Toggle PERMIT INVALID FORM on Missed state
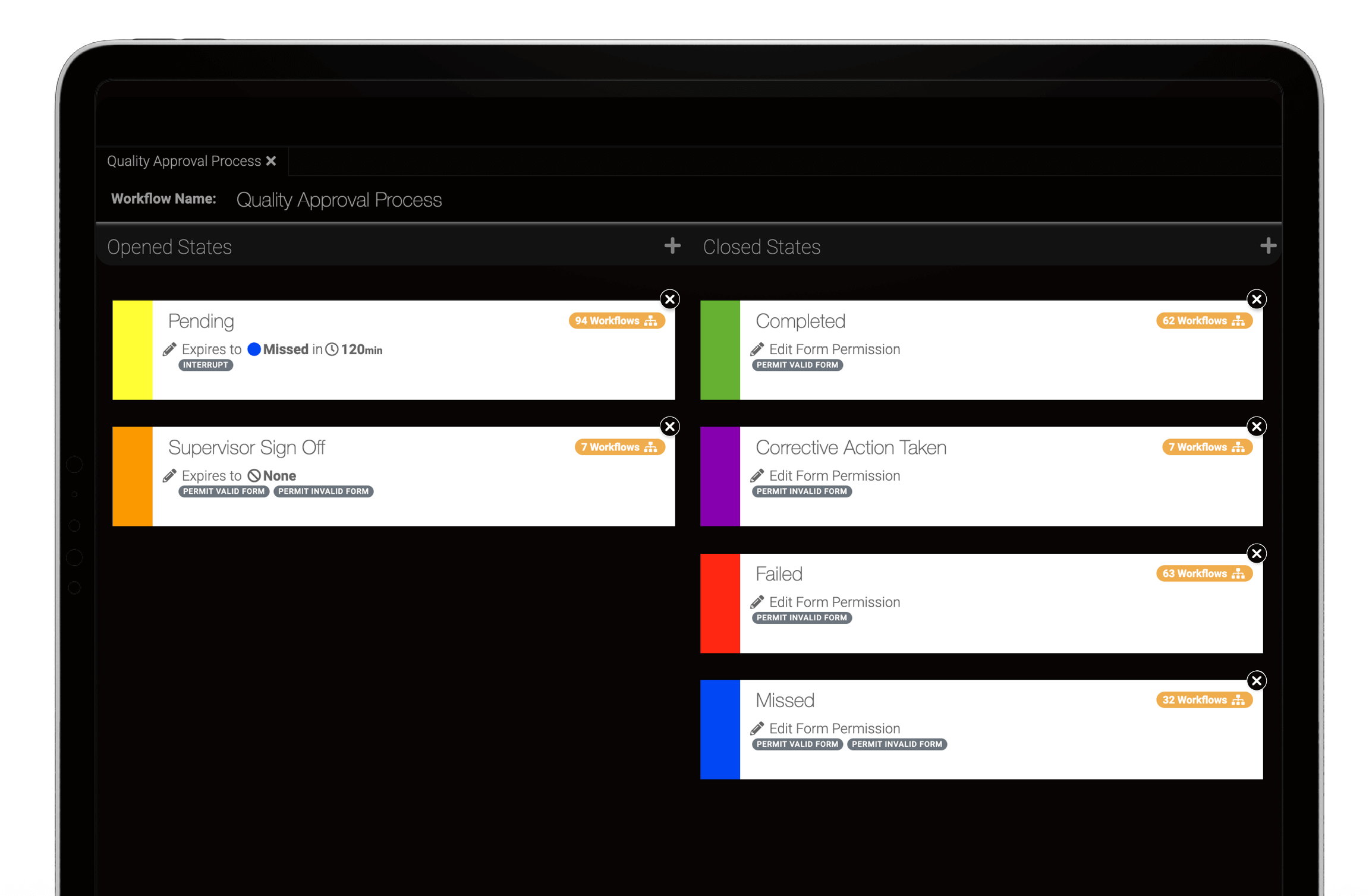This screenshot has height=896, width=1369. point(896,744)
